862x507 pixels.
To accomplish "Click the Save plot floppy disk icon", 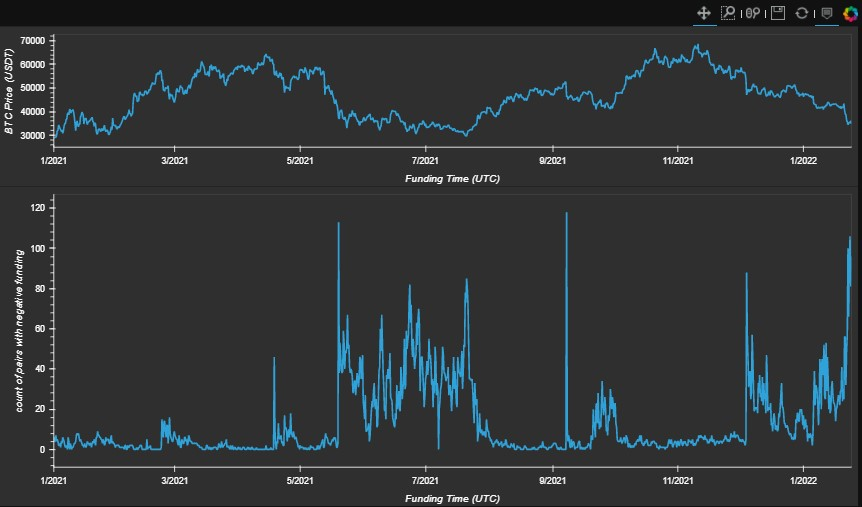I will coord(777,13).
